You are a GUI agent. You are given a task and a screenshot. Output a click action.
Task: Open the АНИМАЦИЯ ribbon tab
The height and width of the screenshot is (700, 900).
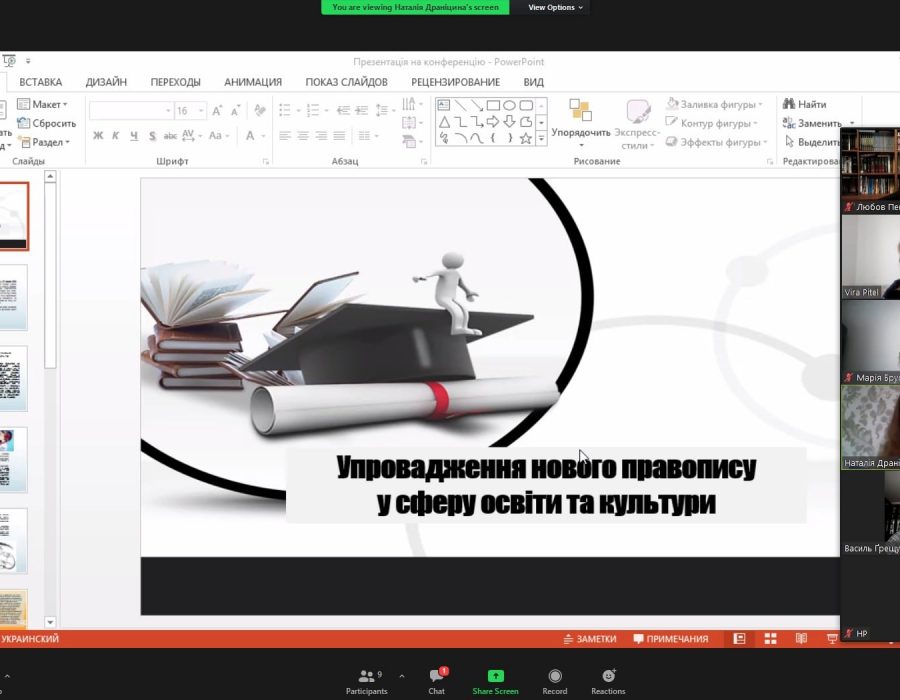pos(252,82)
